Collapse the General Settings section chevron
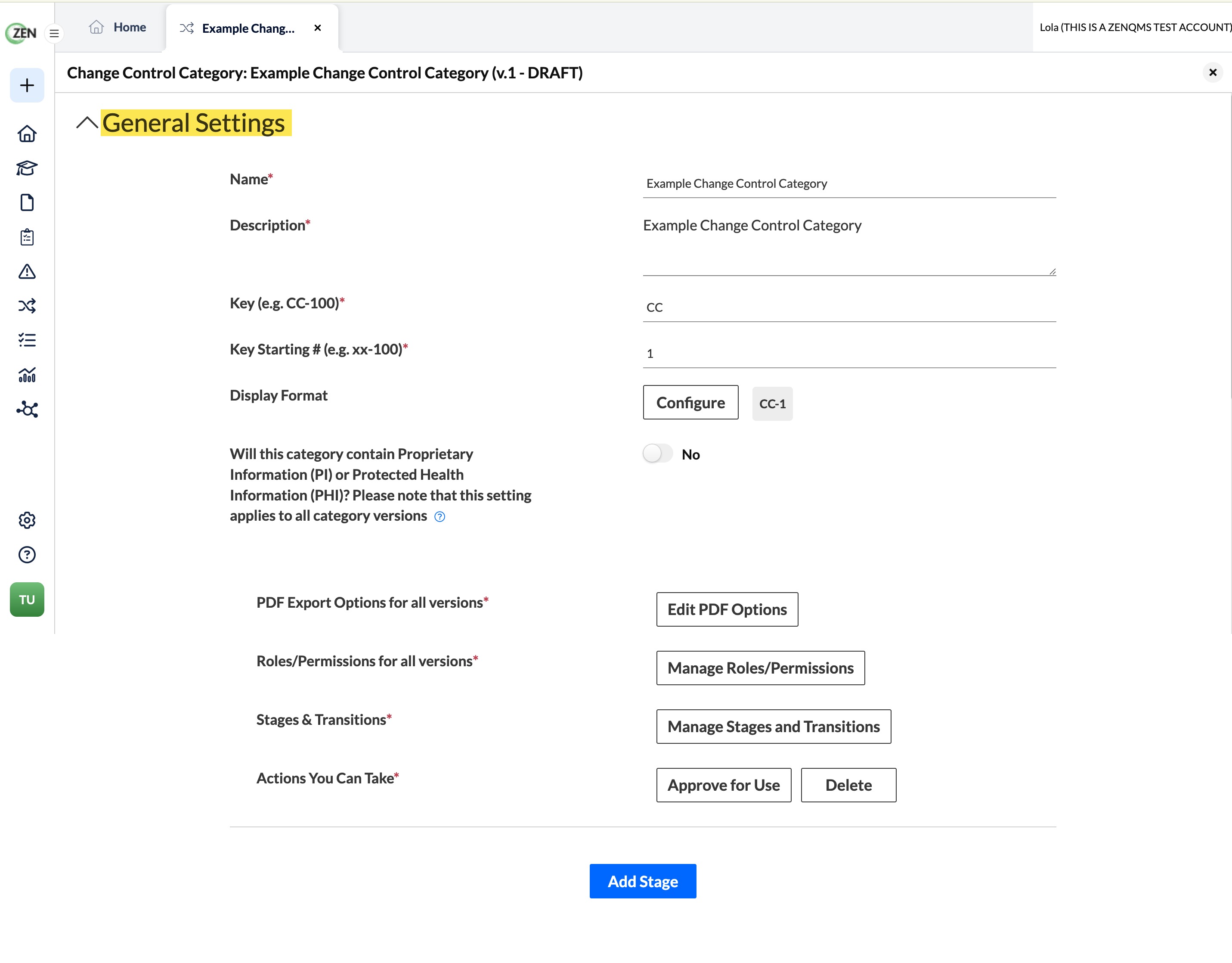 click(x=87, y=123)
